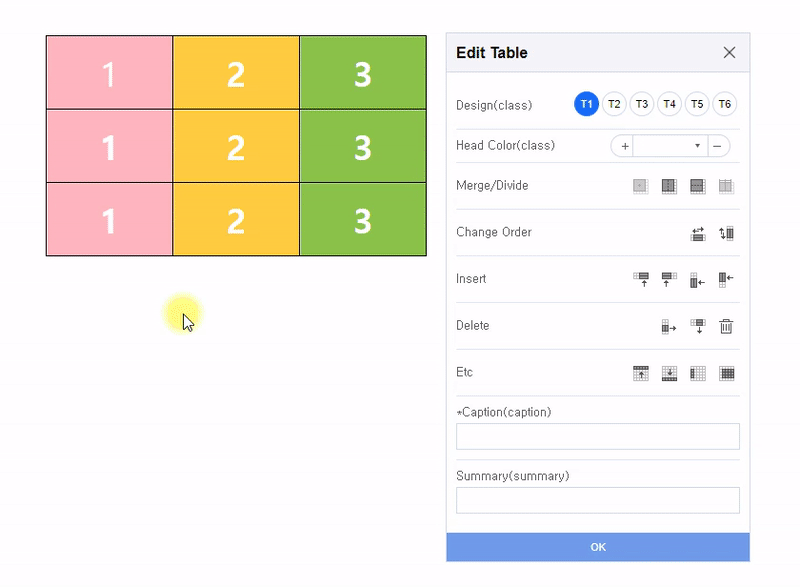Confirm with the OK button
Screen dimensions: 800x587
[598, 547]
